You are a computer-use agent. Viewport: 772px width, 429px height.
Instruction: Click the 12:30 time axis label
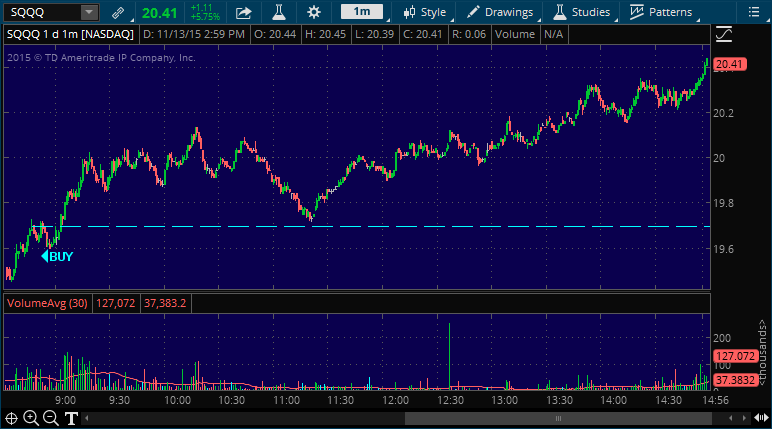click(x=450, y=400)
